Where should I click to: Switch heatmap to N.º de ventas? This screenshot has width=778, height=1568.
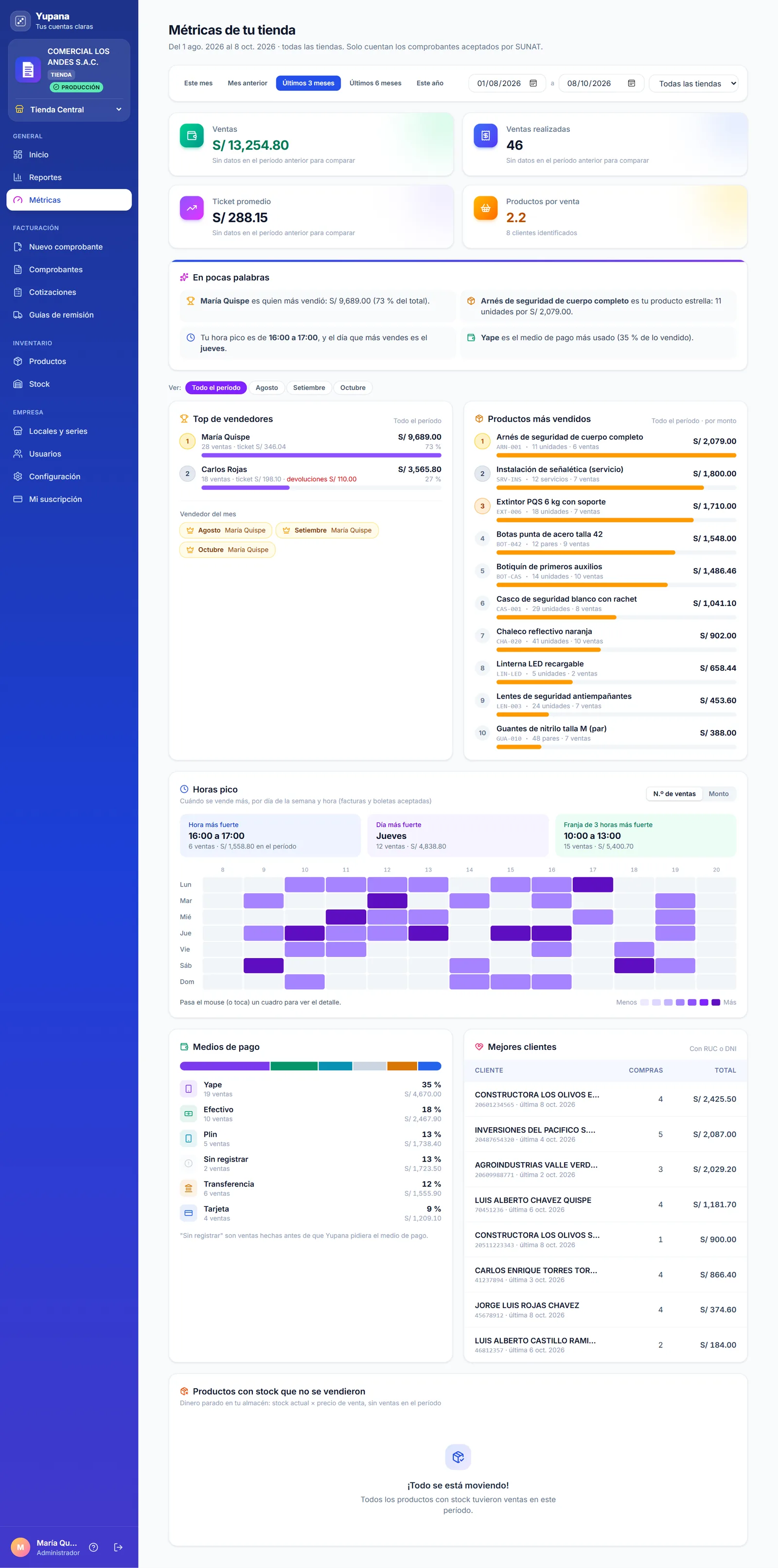[x=674, y=794]
